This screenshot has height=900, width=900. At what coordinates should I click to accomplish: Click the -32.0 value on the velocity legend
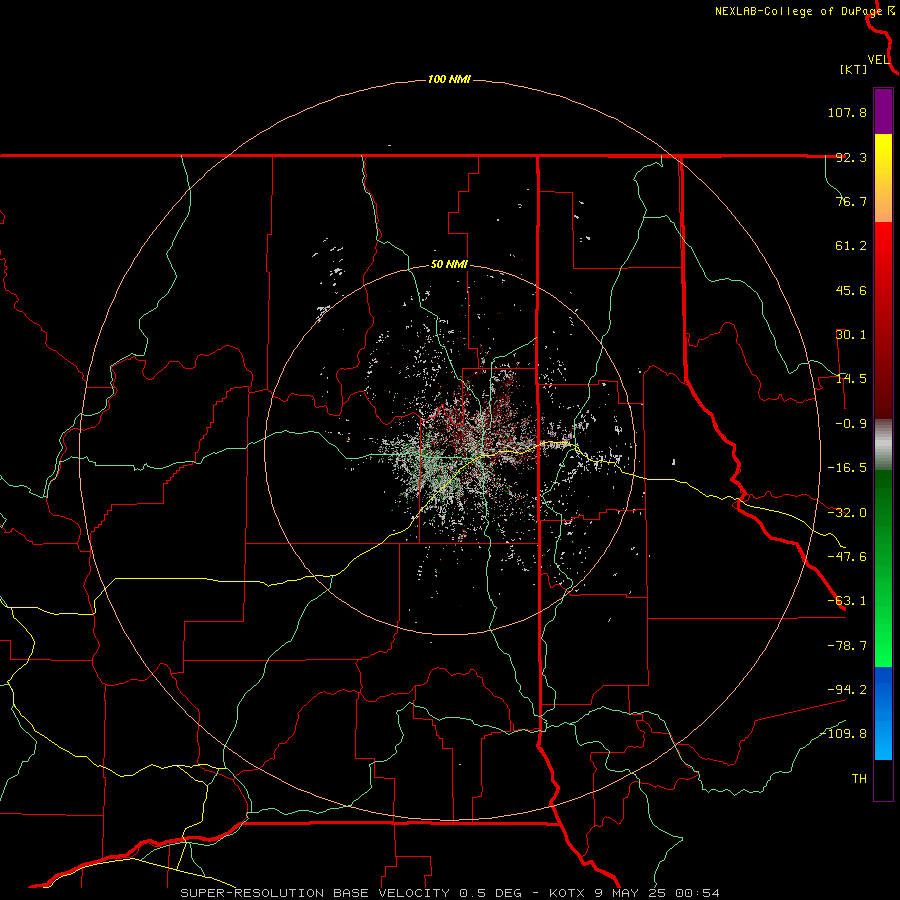pos(847,513)
